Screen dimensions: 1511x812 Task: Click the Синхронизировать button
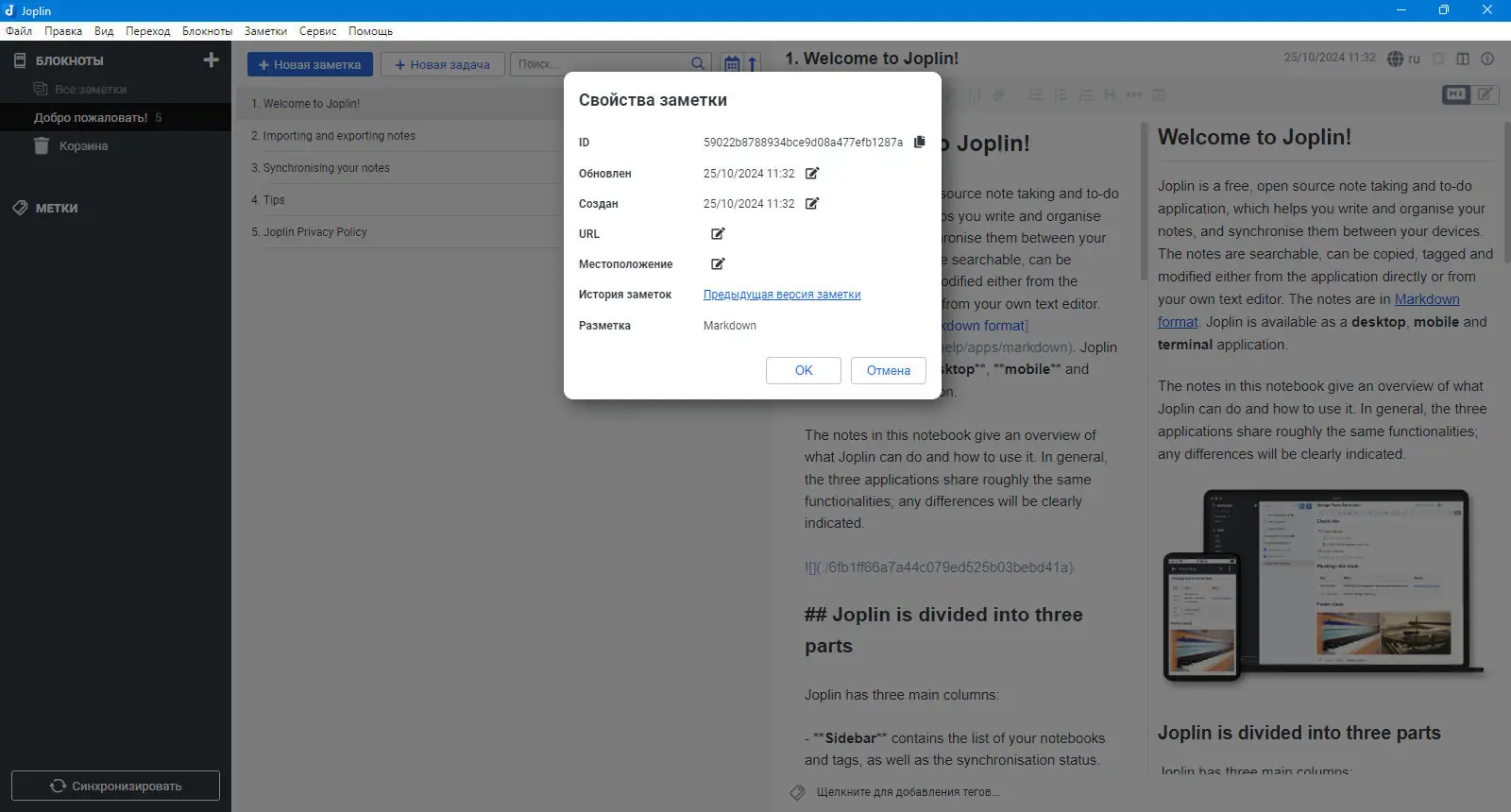tap(115, 786)
